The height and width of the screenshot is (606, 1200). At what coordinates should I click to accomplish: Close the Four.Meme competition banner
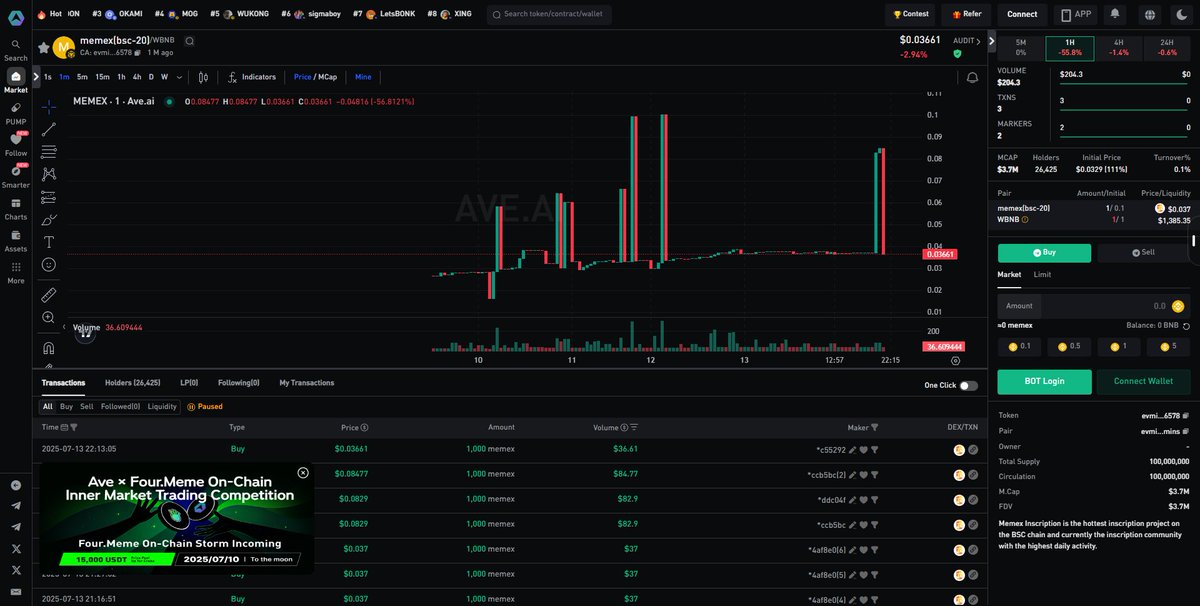[303, 473]
